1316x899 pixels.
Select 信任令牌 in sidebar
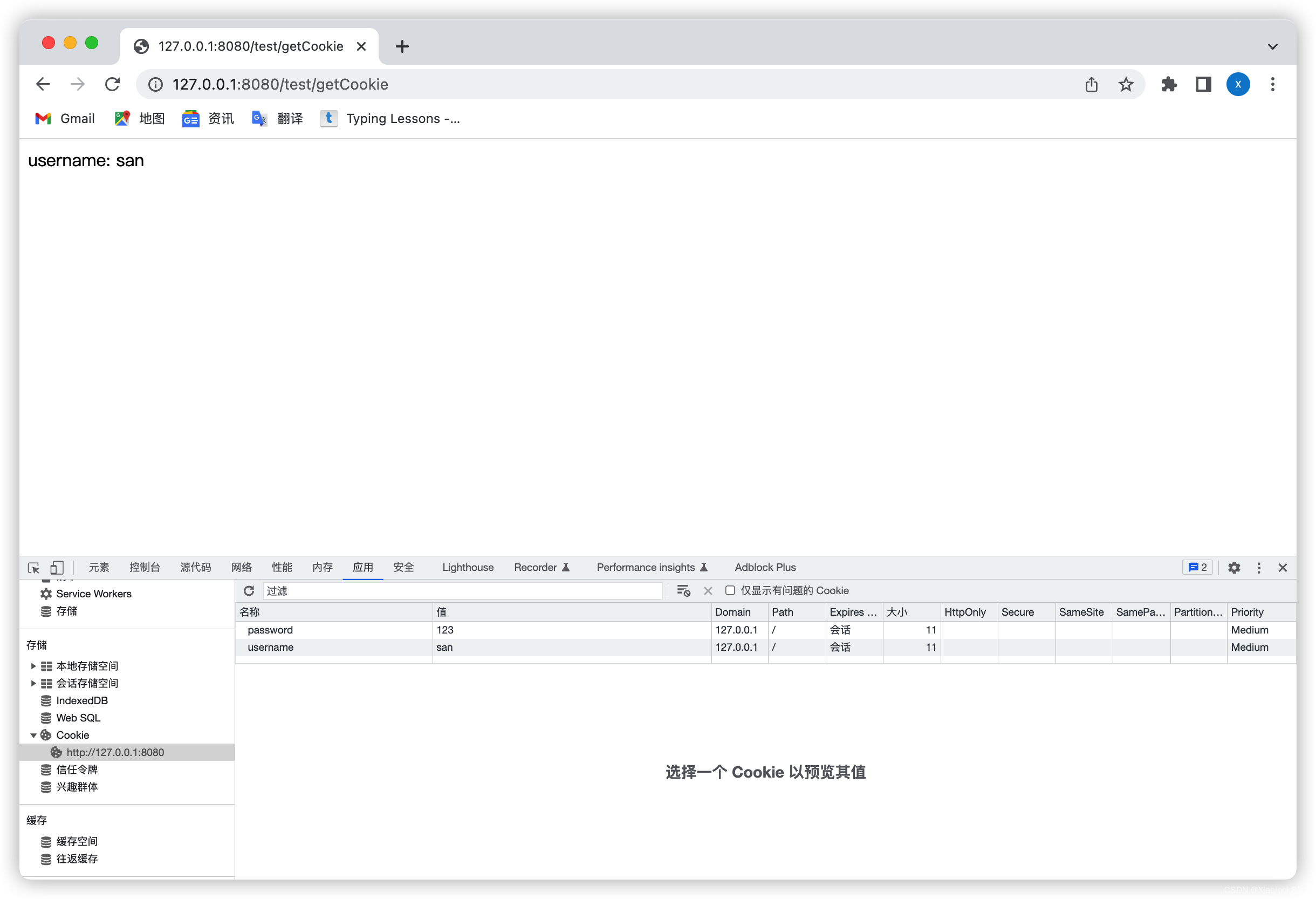coord(77,770)
